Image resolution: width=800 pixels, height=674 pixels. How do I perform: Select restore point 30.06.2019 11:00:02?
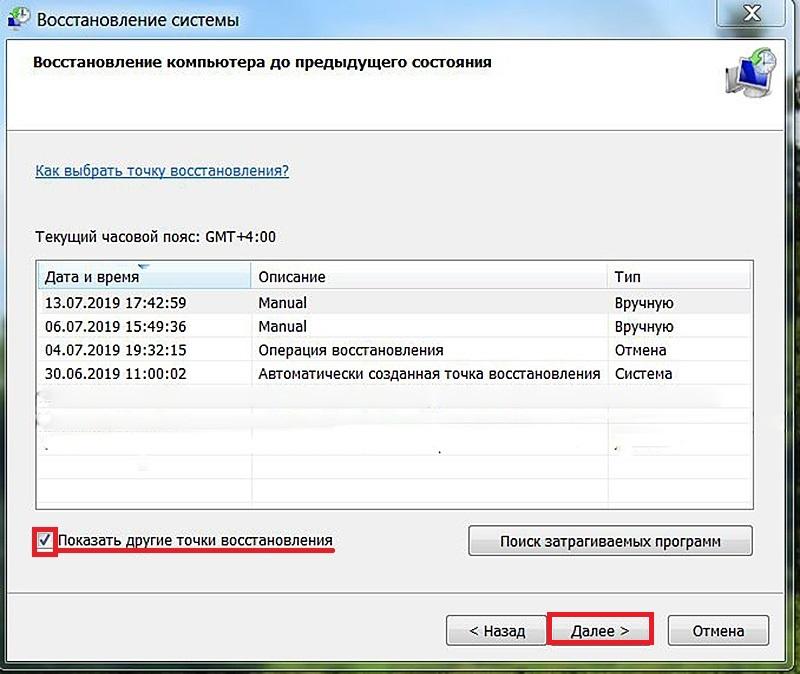[394, 373]
